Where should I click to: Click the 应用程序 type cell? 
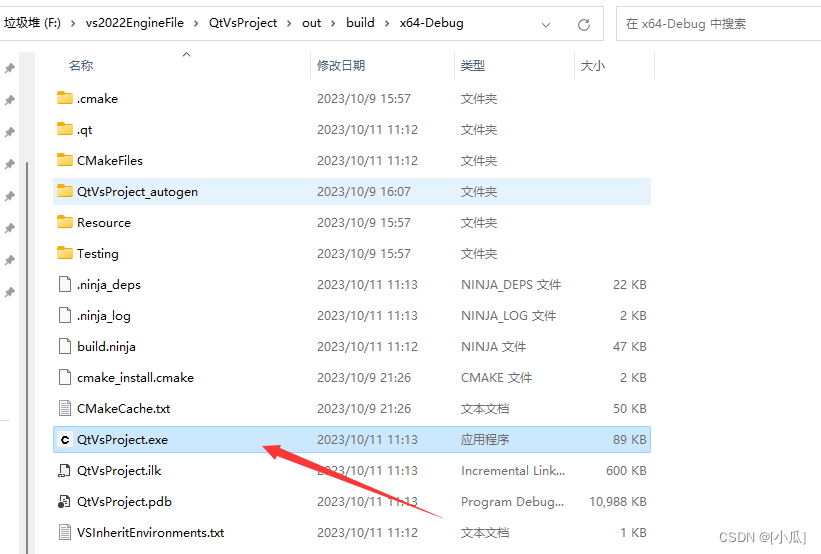point(485,439)
